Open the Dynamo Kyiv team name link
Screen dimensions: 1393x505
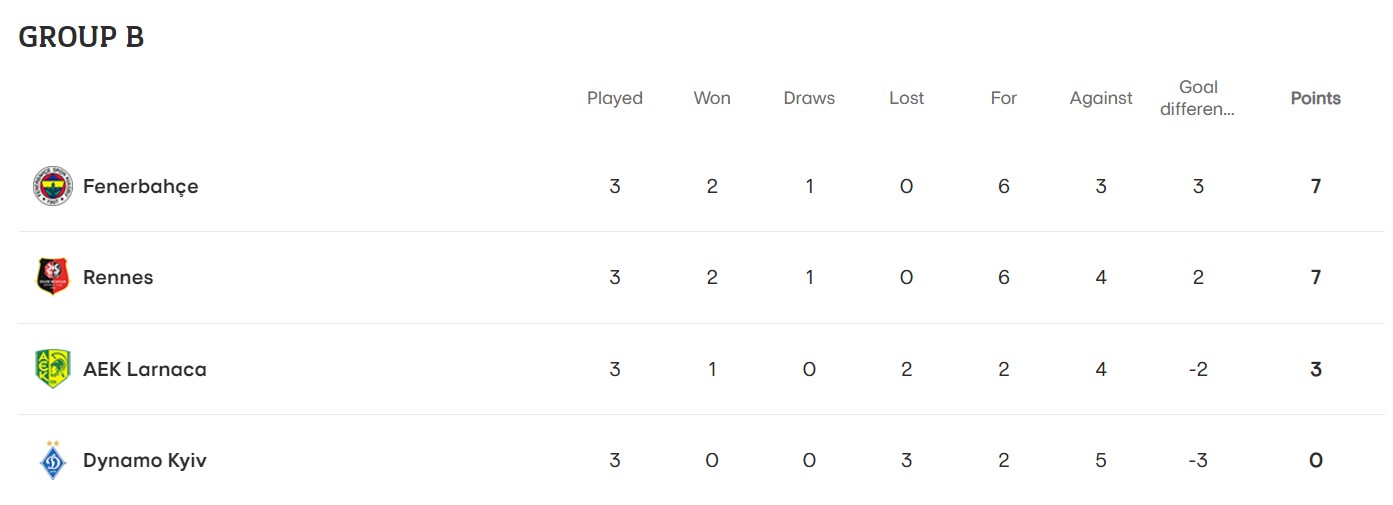tap(144, 460)
